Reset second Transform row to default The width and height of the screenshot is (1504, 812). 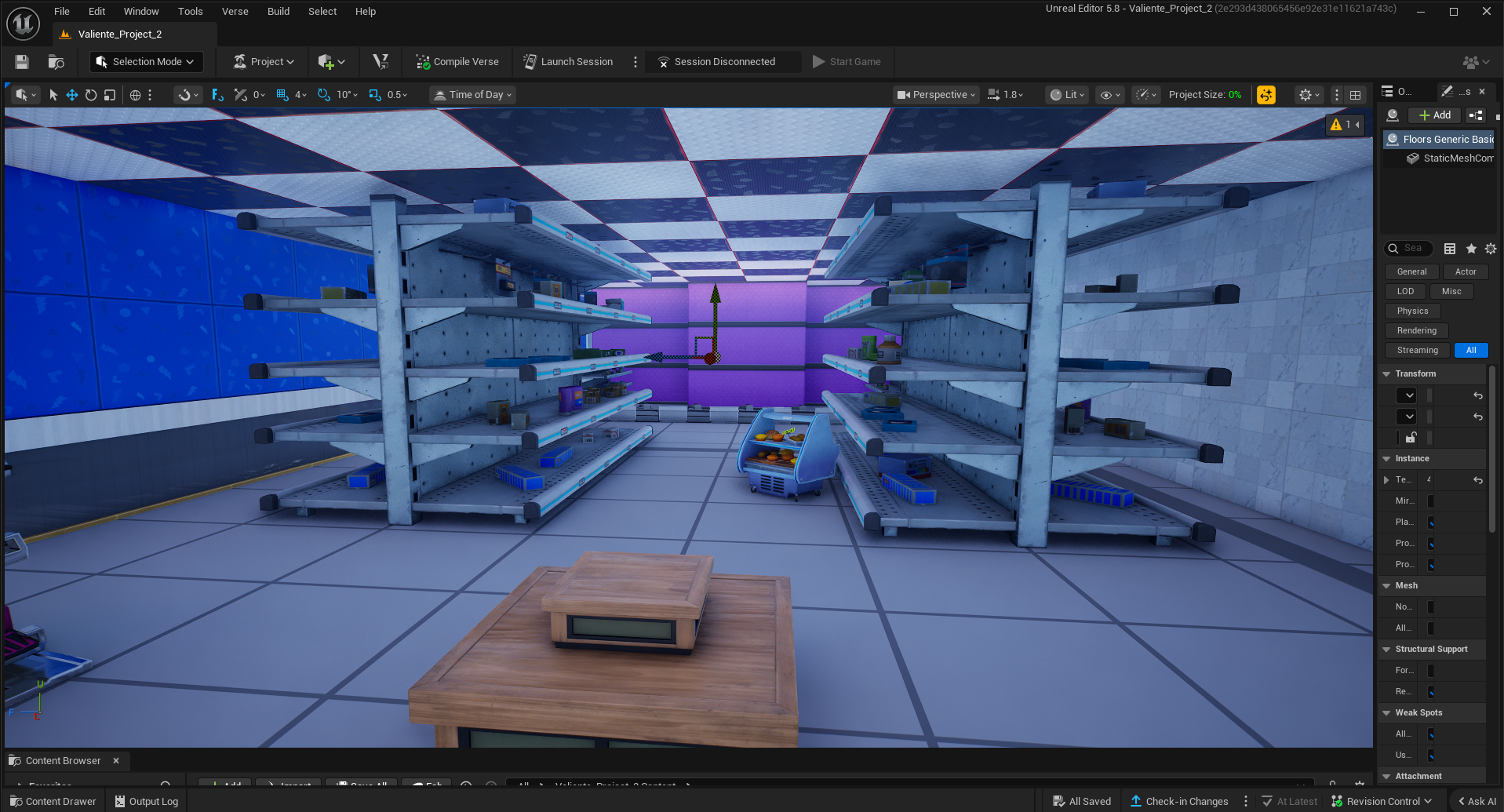pos(1478,417)
